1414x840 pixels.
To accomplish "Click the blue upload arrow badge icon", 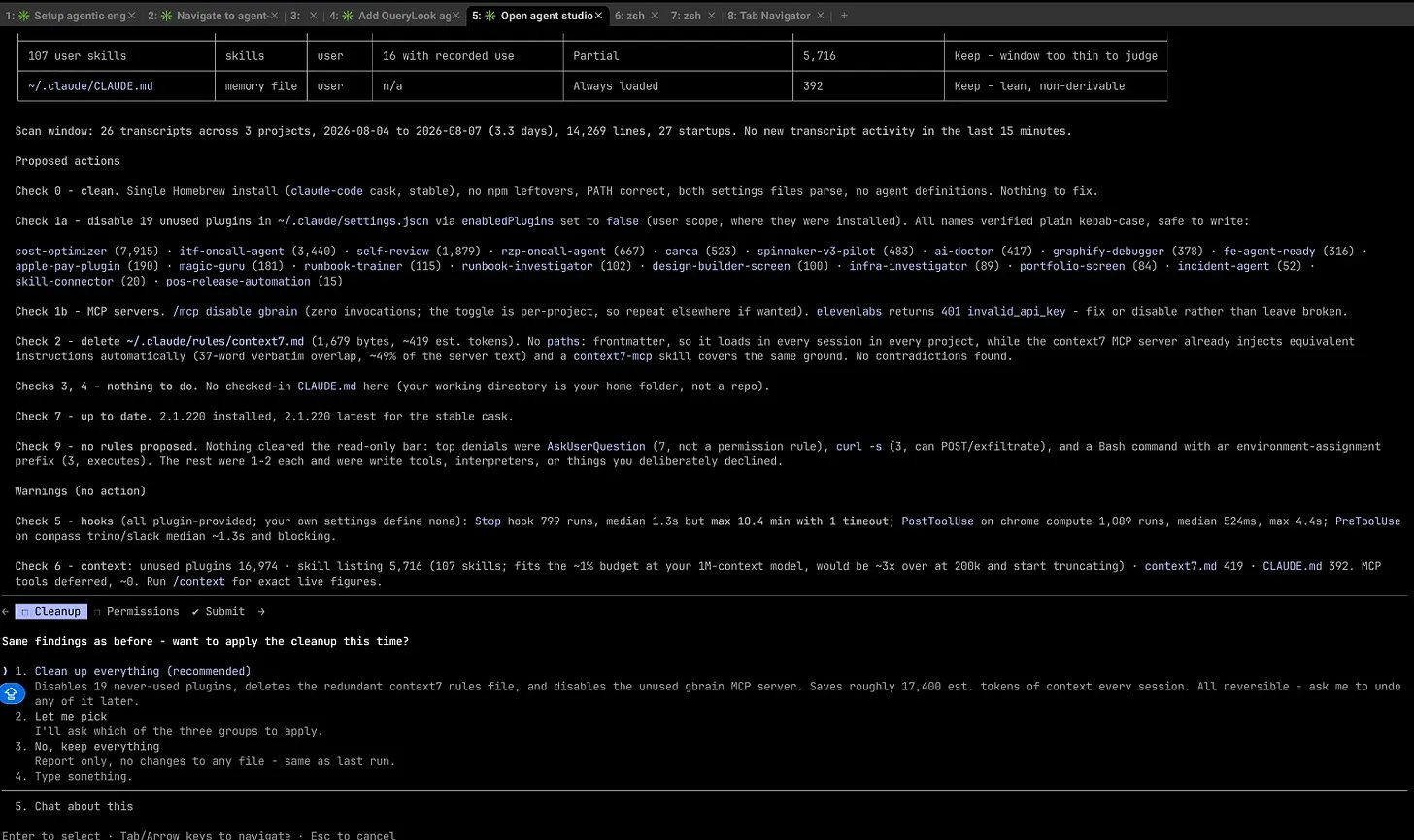I will pyautogui.click(x=12, y=693).
